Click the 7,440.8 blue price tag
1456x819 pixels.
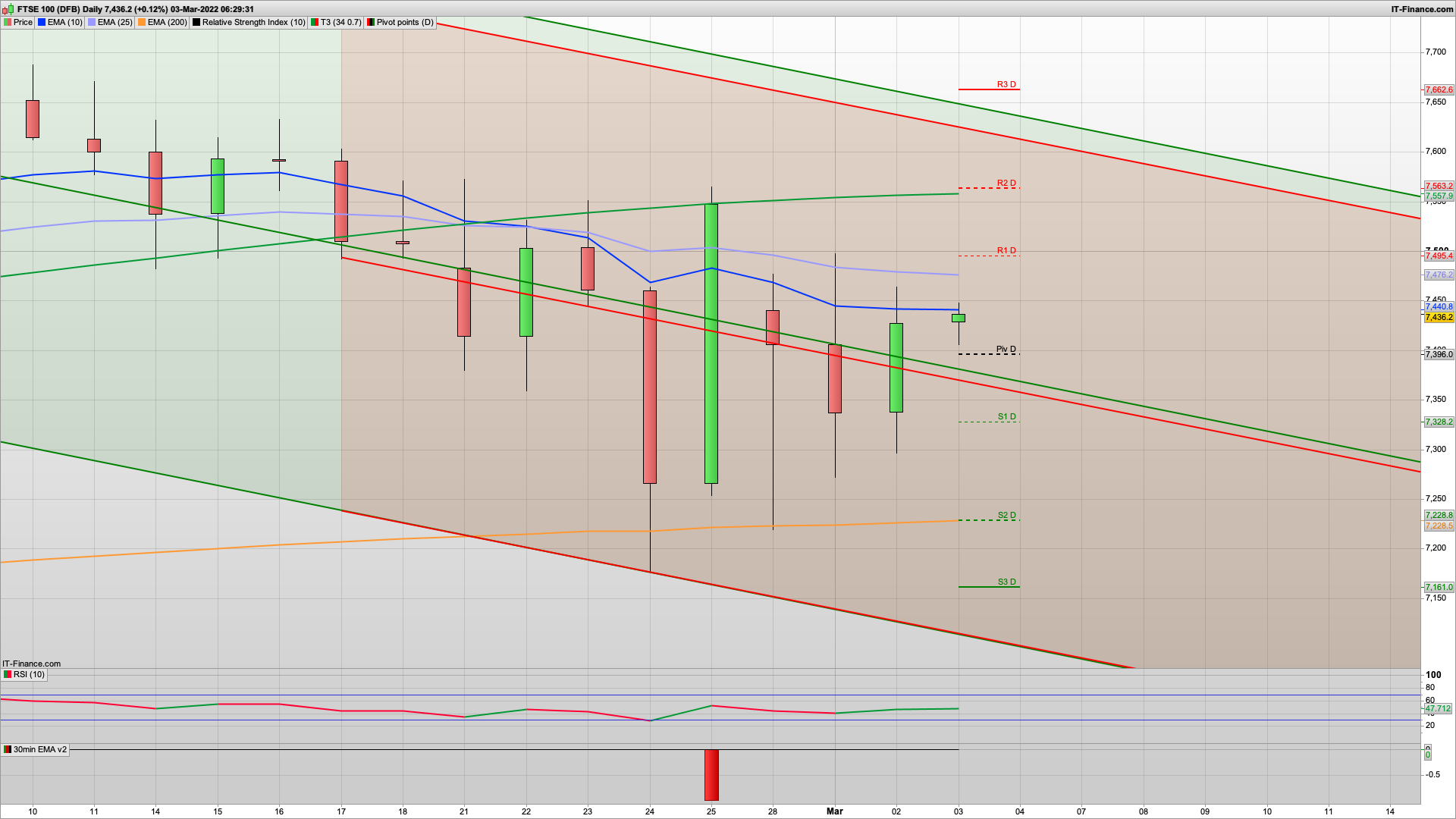pyautogui.click(x=1439, y=306)
